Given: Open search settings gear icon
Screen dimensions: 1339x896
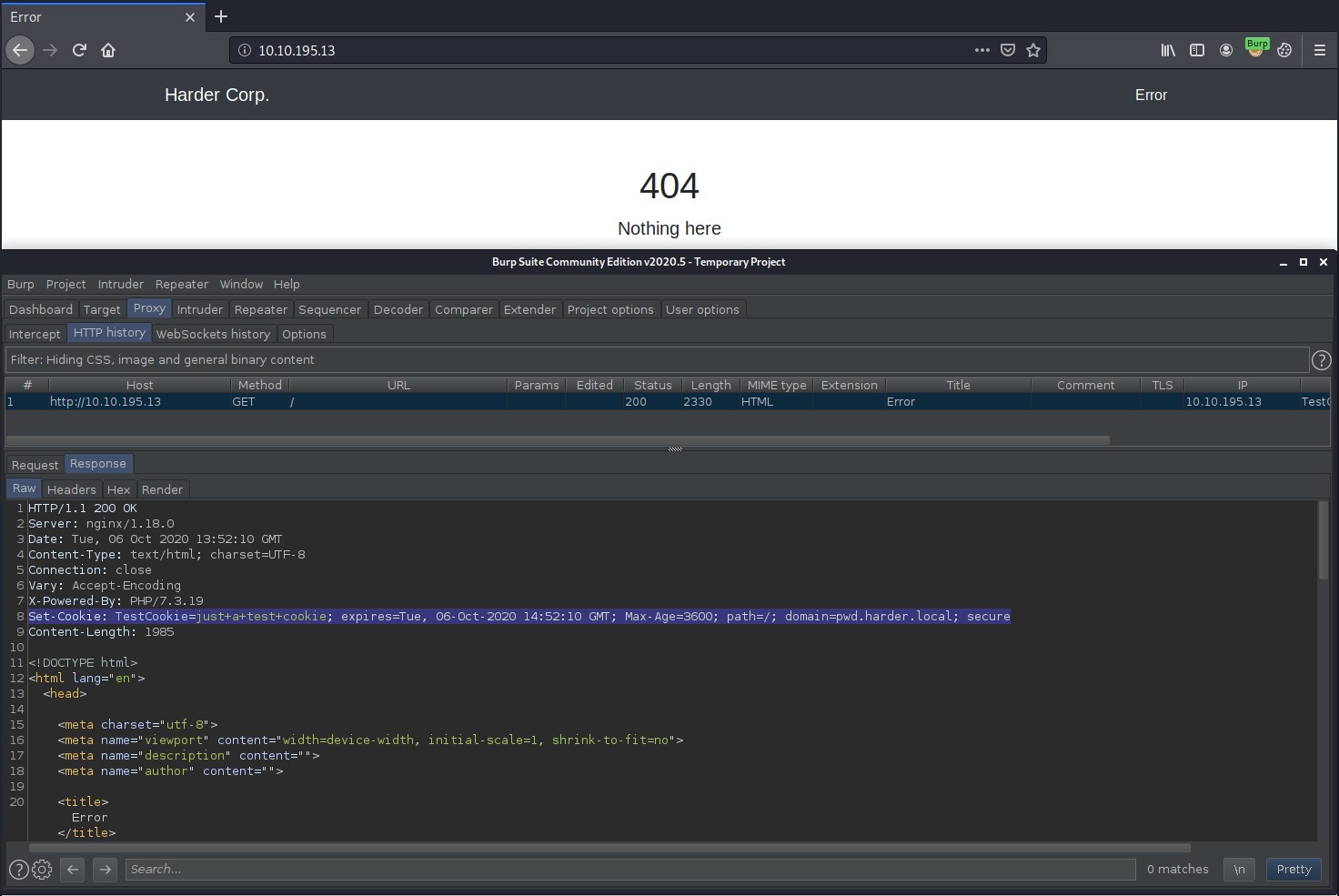Looking at the screenshot, I should click(42, 870).
